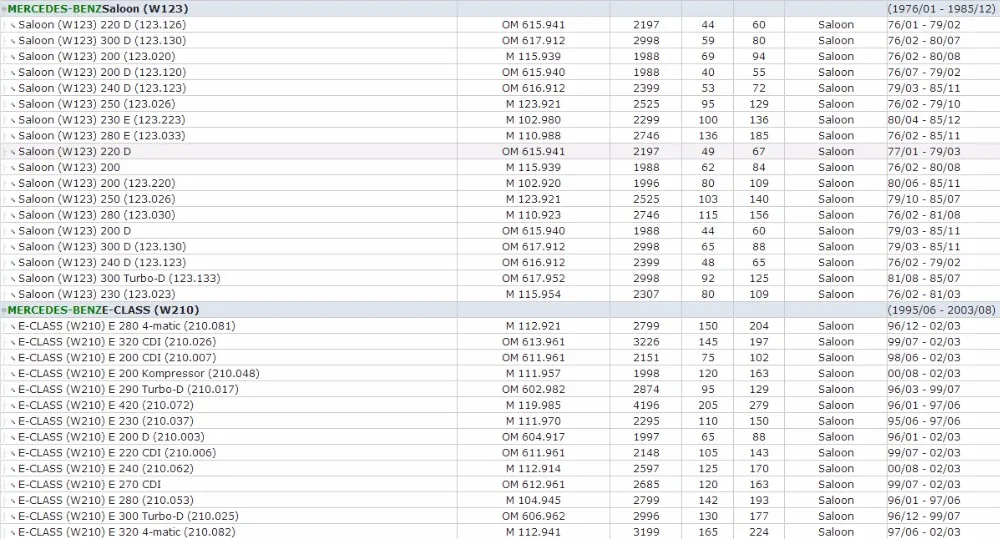Open Saloon 240 D (123.123) row dated 76/02 - 79/02

click(x=500, y=262)
